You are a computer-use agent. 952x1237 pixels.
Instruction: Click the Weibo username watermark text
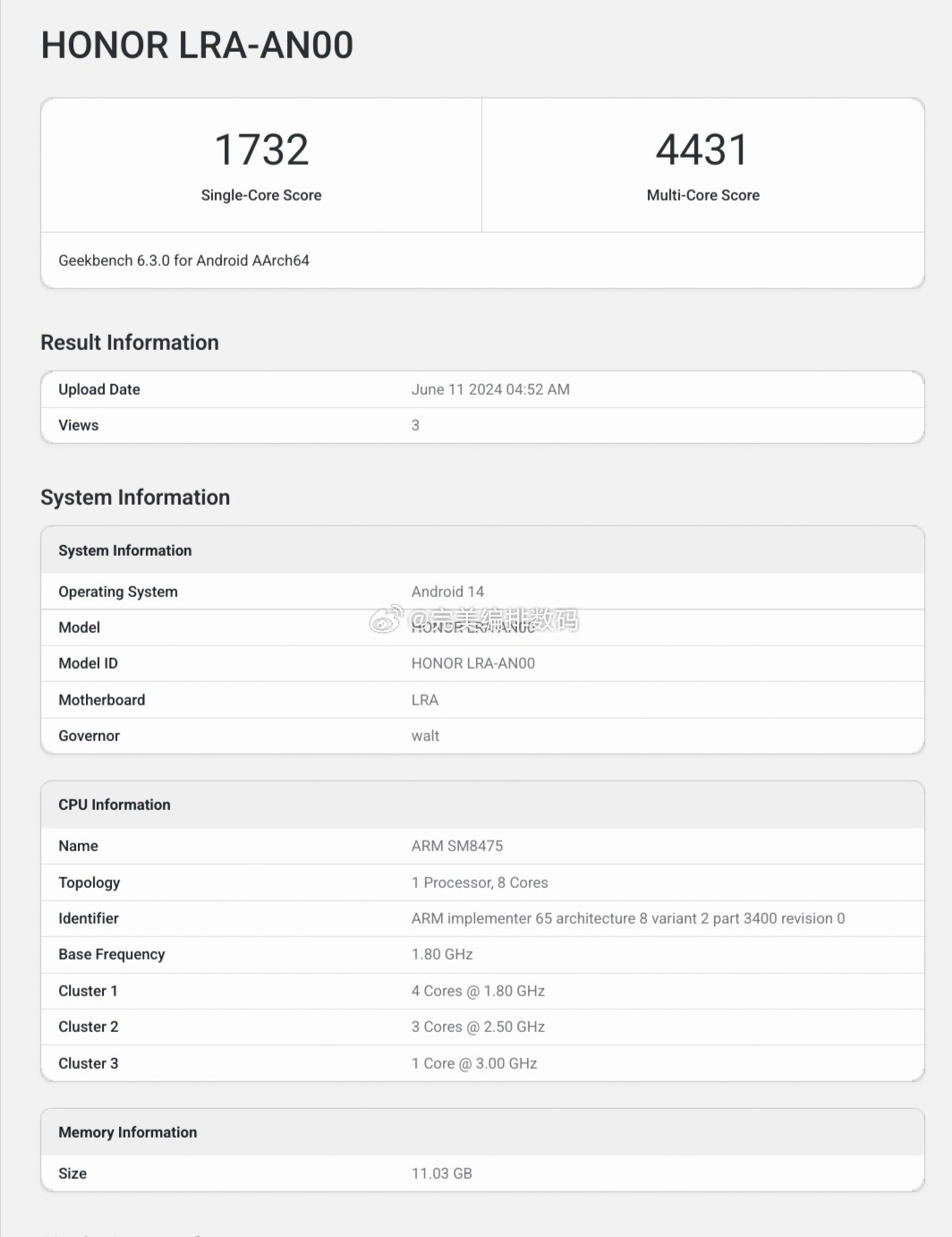[x=494, y=618]
